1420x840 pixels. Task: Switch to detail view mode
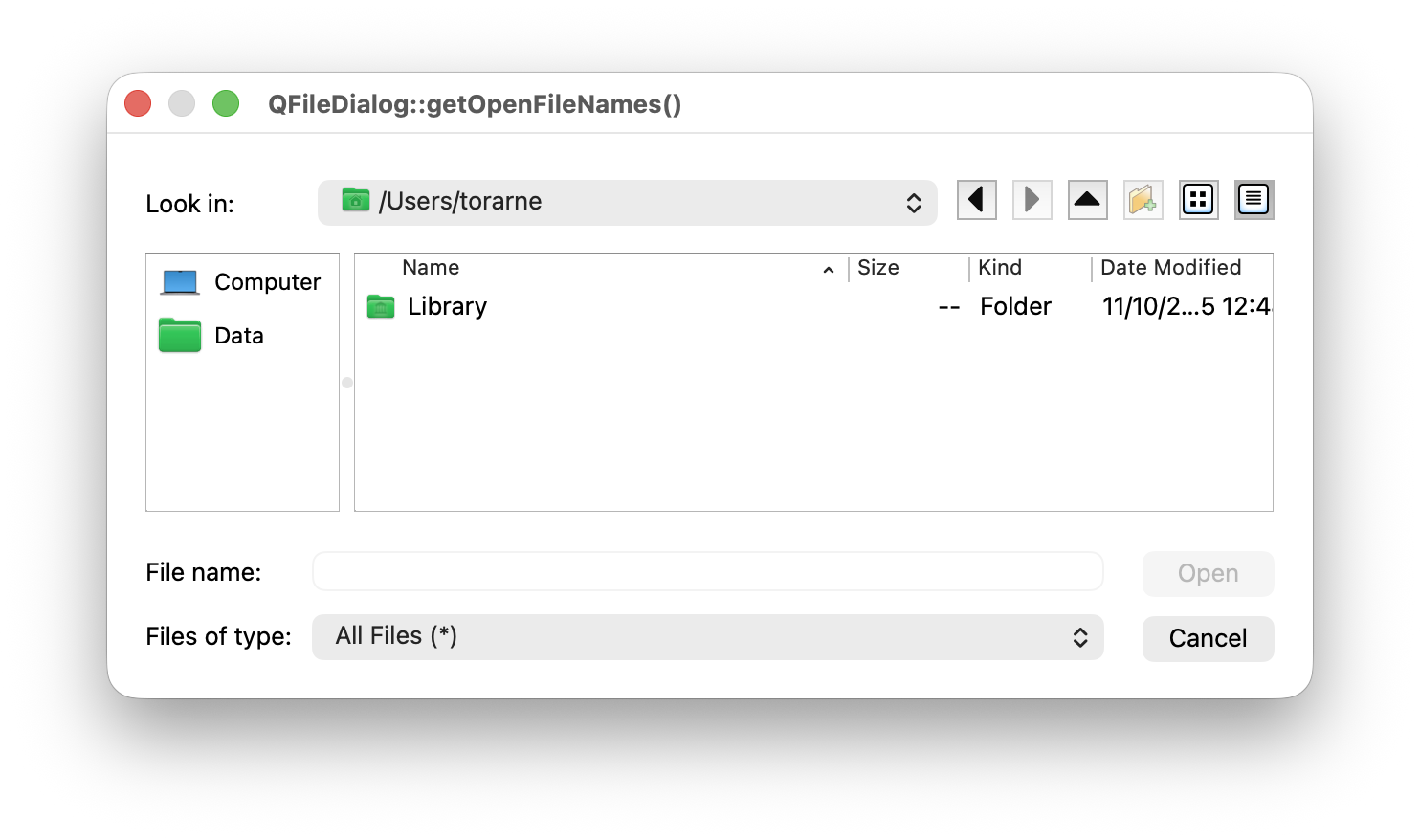click(x=1254, y=200)
